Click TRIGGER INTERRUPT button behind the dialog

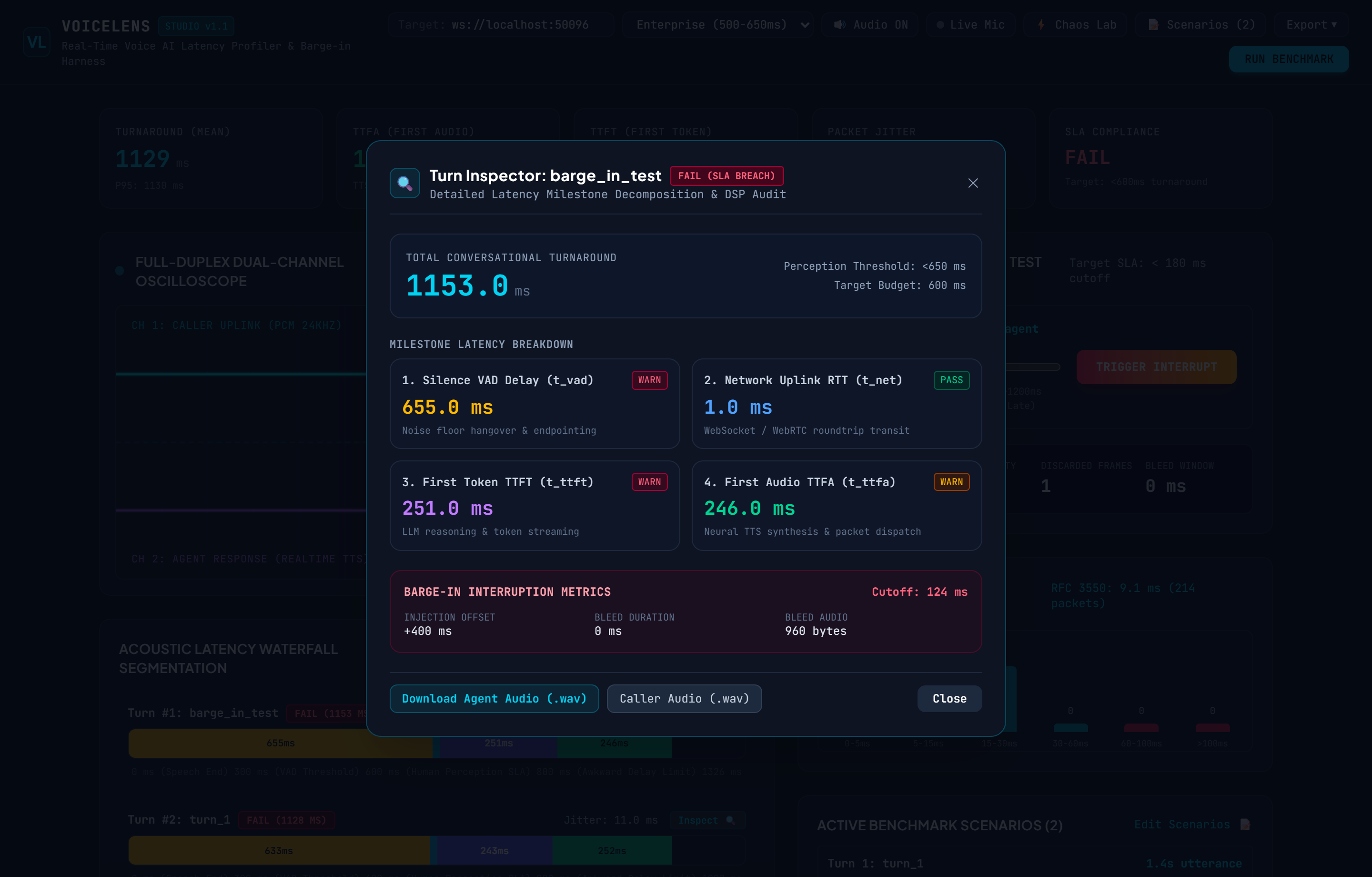(x=1156, y=367)
